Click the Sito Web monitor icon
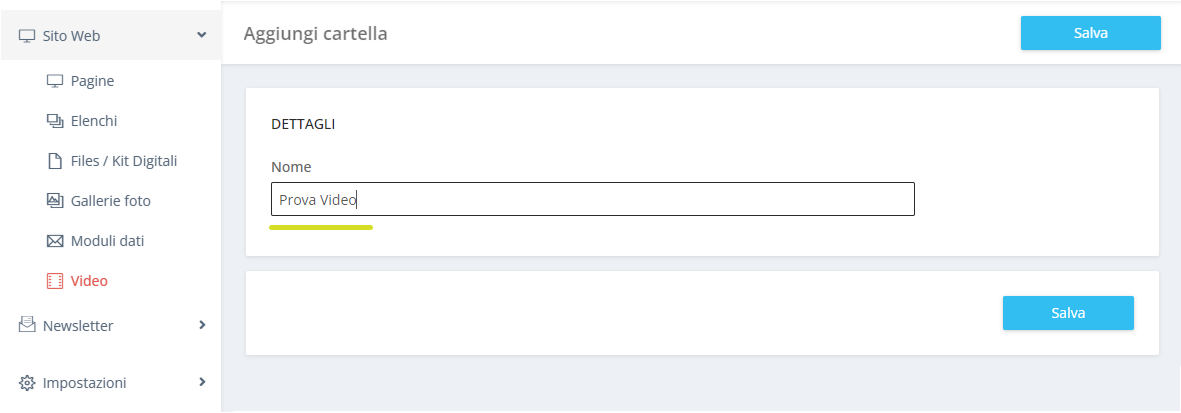1181x413 pixels. pos(27,35)
